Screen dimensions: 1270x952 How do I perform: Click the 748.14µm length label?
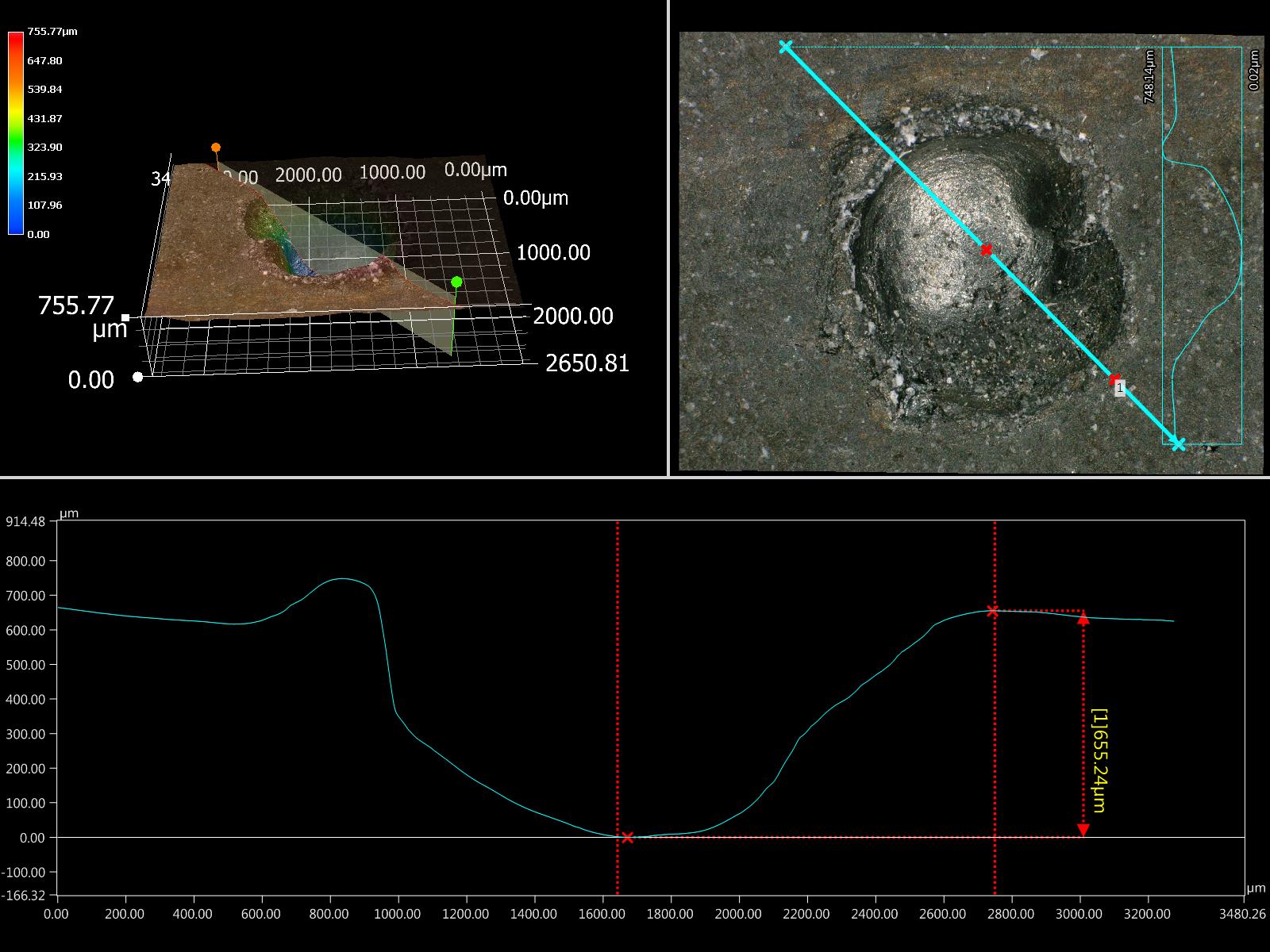tap(1149, 76)
